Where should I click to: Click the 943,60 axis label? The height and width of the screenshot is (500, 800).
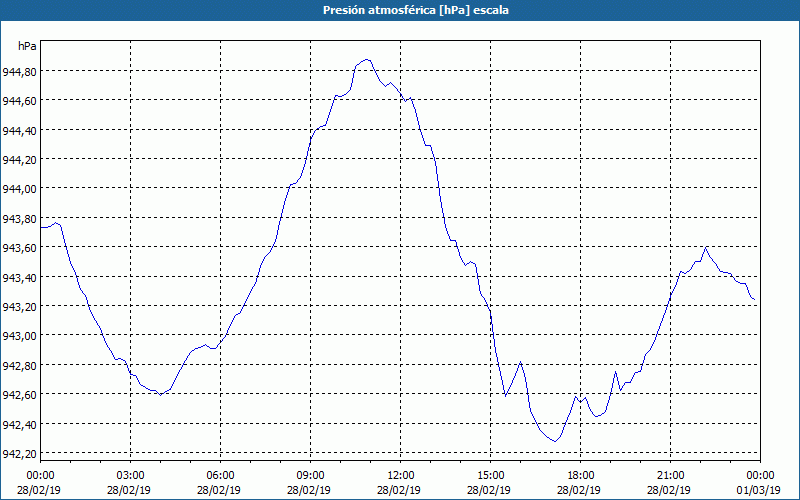pos(19,248)
